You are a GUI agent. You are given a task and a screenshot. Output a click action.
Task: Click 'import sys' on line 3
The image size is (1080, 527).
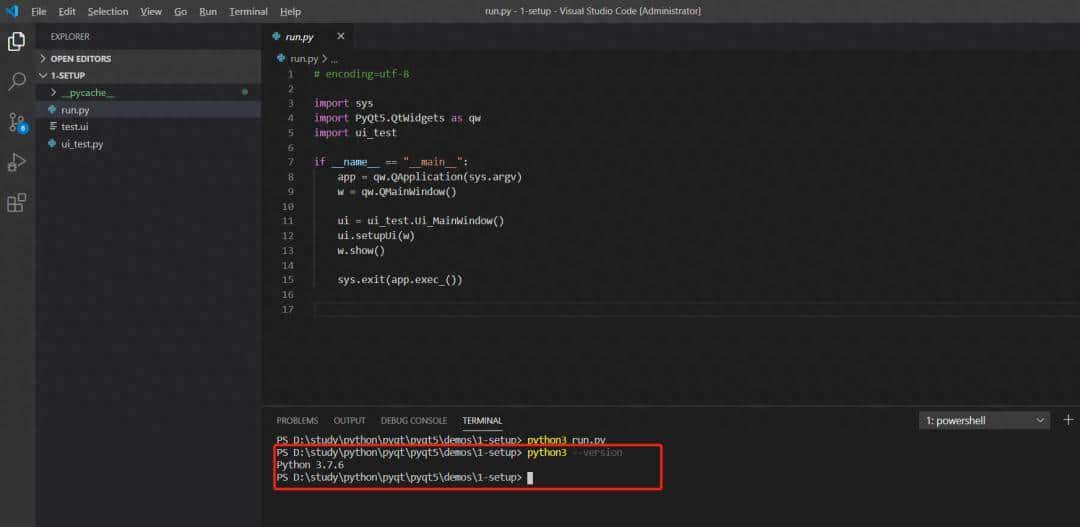pyautogui.click(x=343, y=103)
